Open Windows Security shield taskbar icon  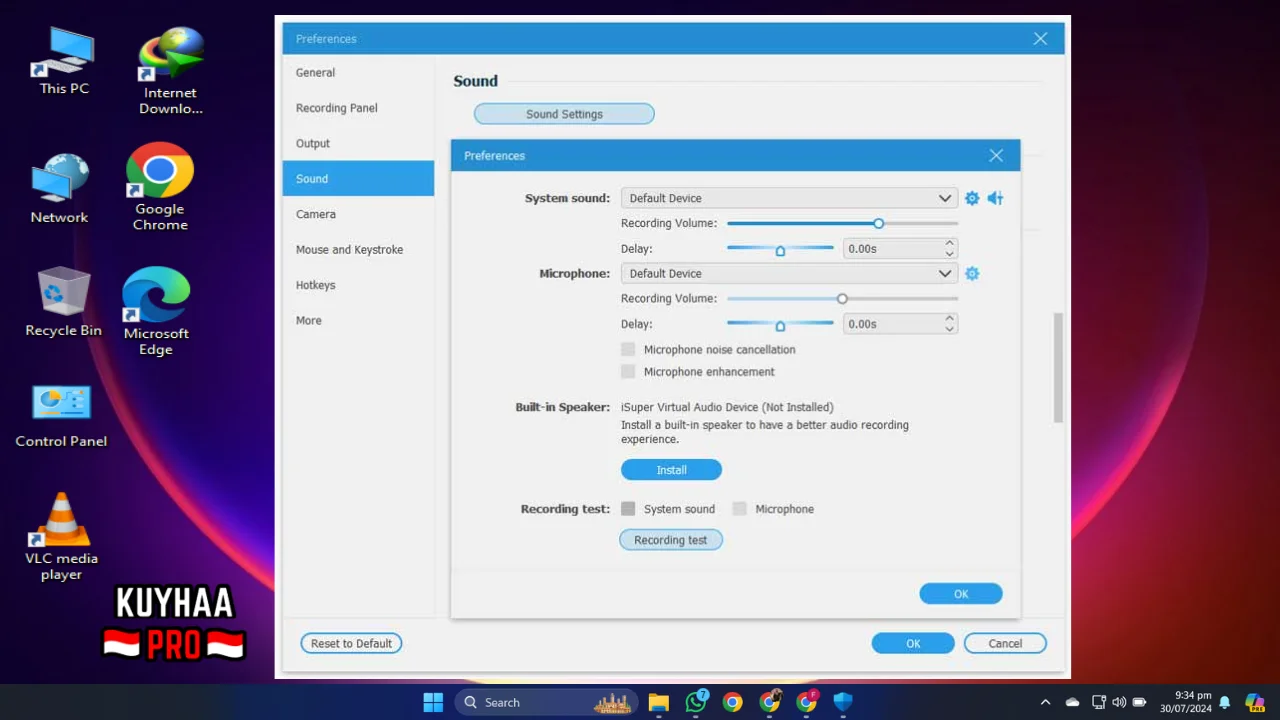coord(843,702)
